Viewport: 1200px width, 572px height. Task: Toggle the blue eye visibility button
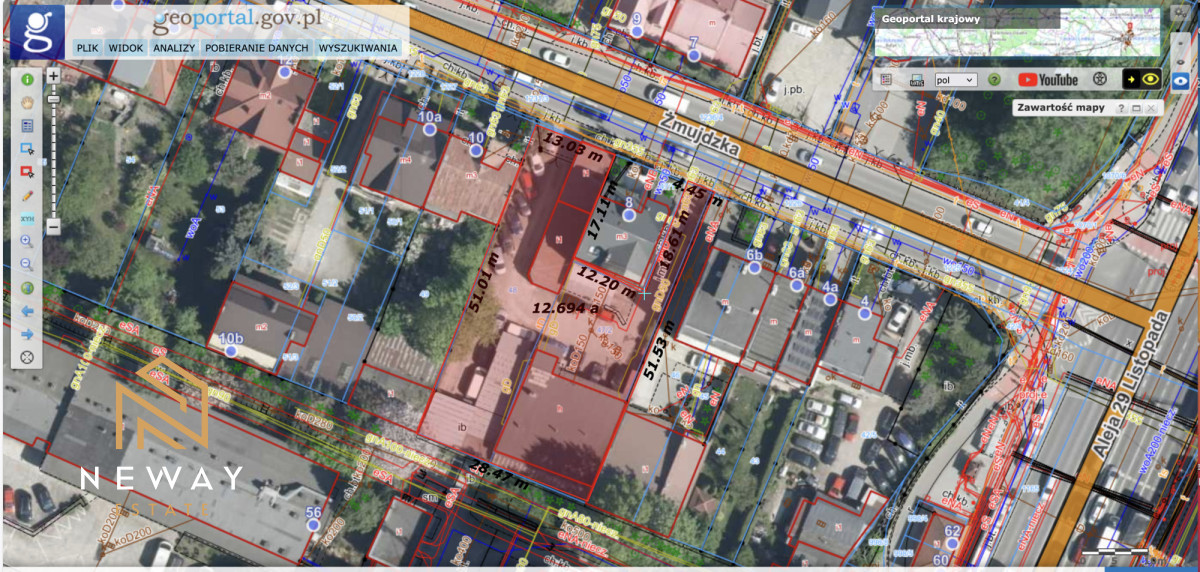[1180, 80]
